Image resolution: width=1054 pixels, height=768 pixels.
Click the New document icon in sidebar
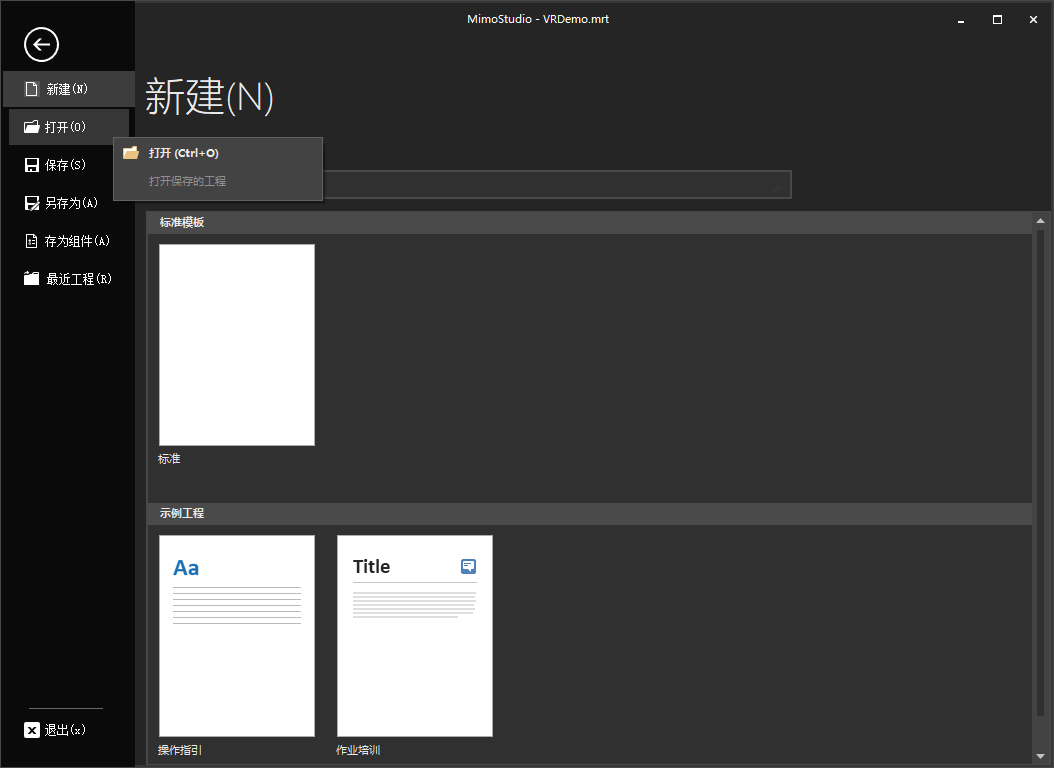[31, 89]
